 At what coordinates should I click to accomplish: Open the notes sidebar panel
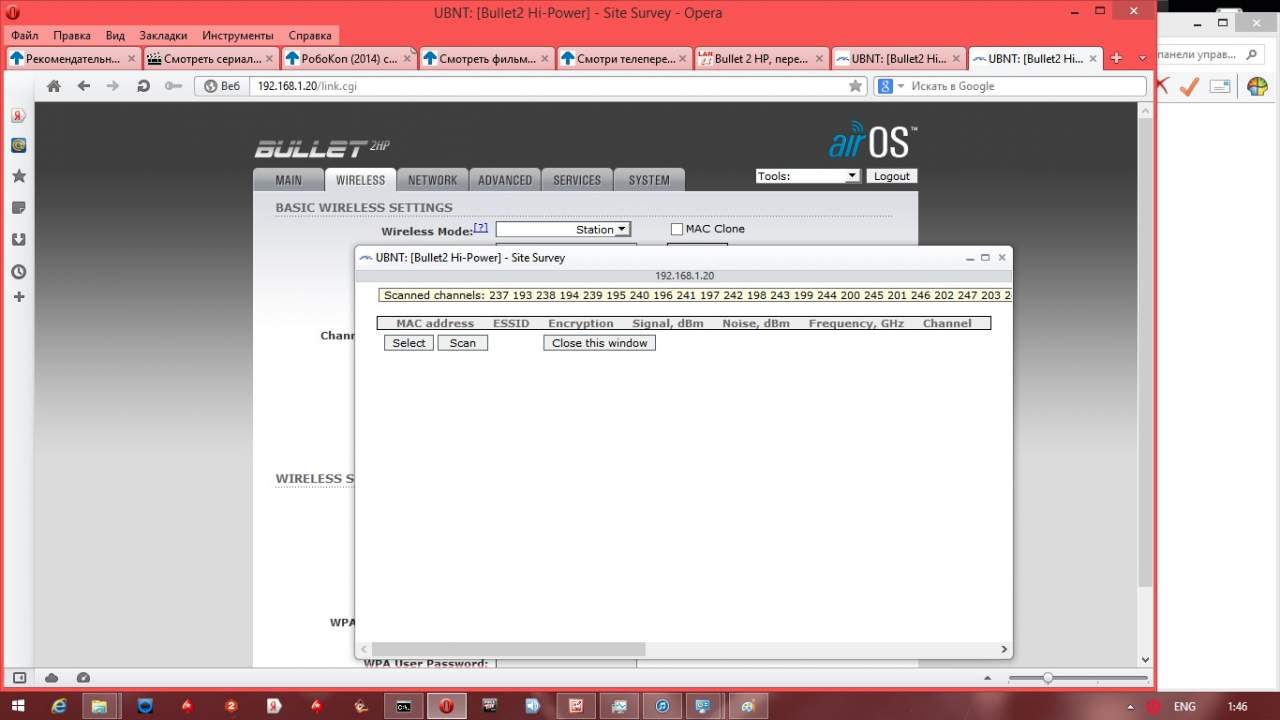pyautogui.click(x=18, y=208)
